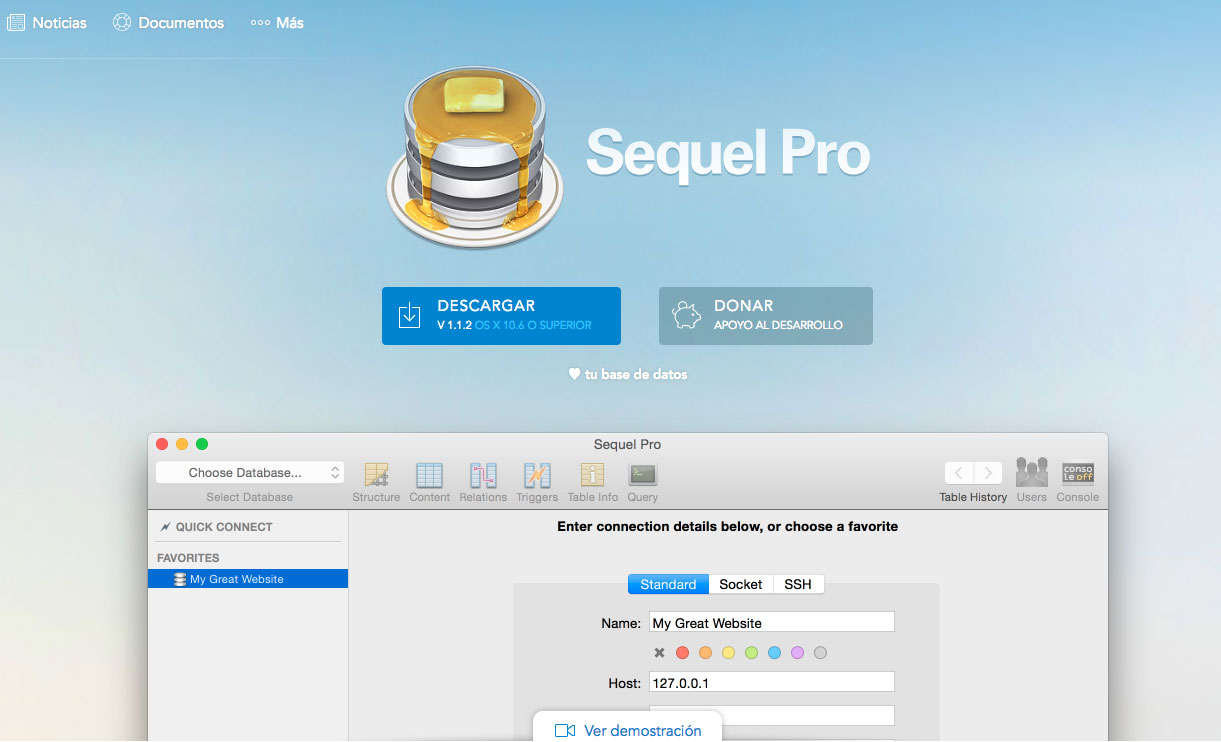Click the DONAR donate button
The width and height of the screenshot is (1221, 742).
pos(766,316)
